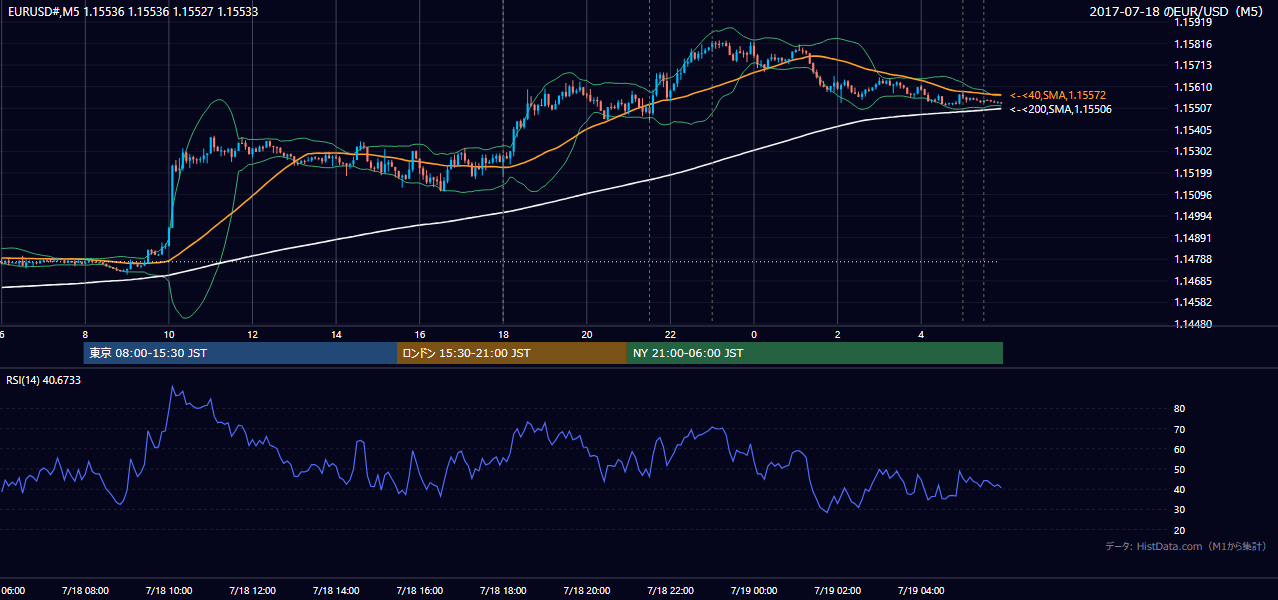
Task: Click price axis value 1.14994
Action: 1194,216
